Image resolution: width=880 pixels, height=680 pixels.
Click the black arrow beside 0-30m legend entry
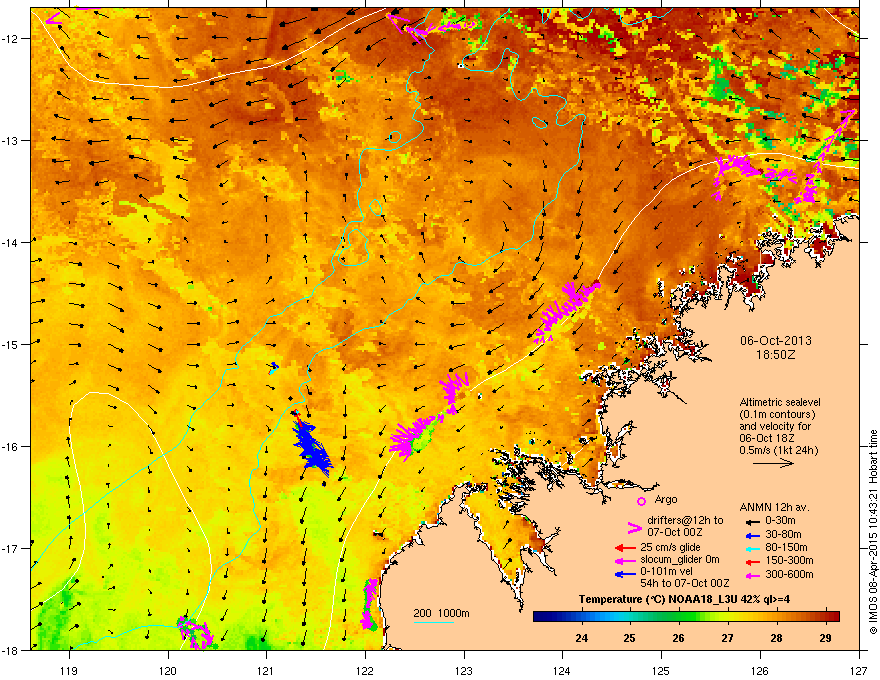click(x=753, y=522)
